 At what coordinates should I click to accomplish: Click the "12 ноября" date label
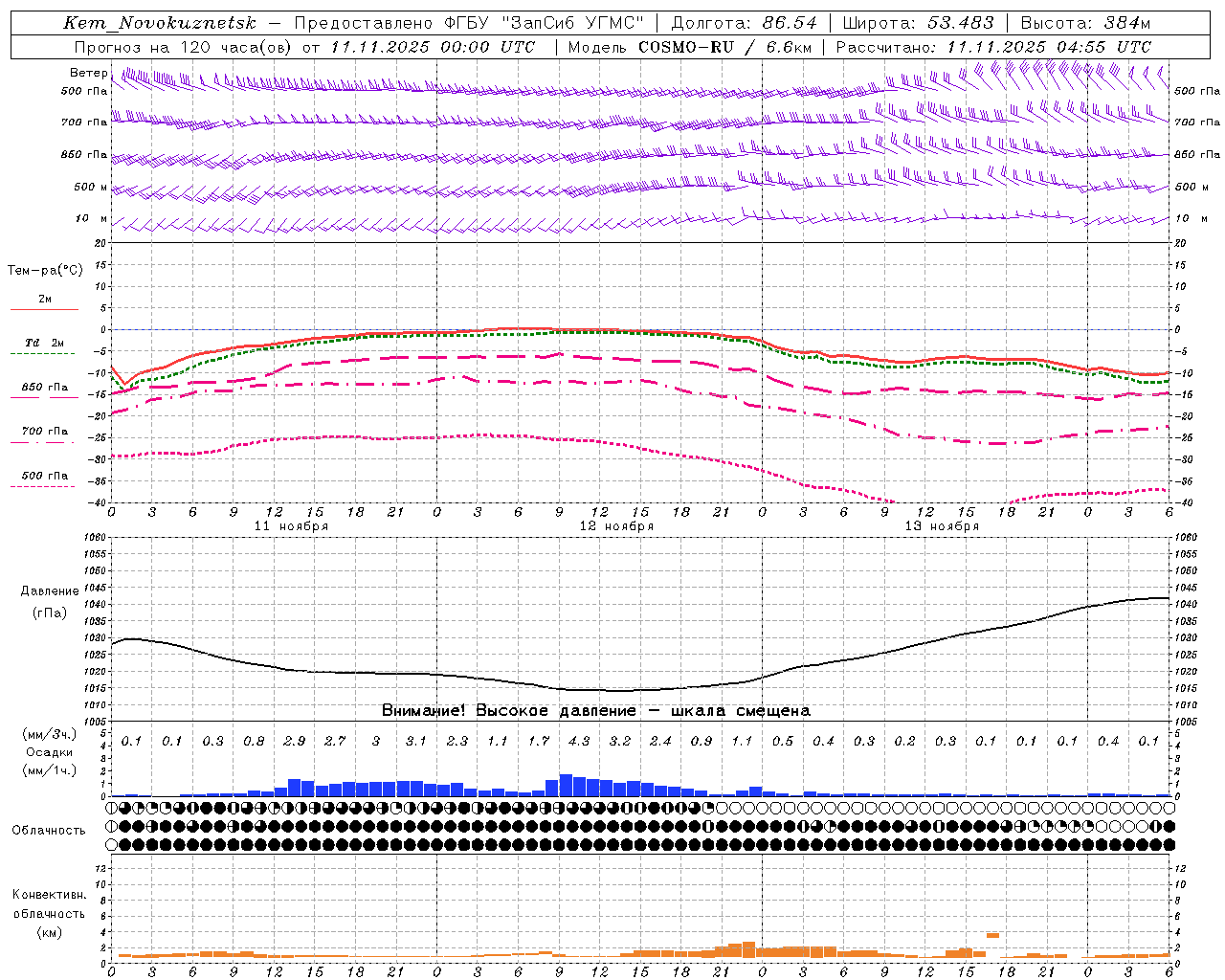point(617,526)
